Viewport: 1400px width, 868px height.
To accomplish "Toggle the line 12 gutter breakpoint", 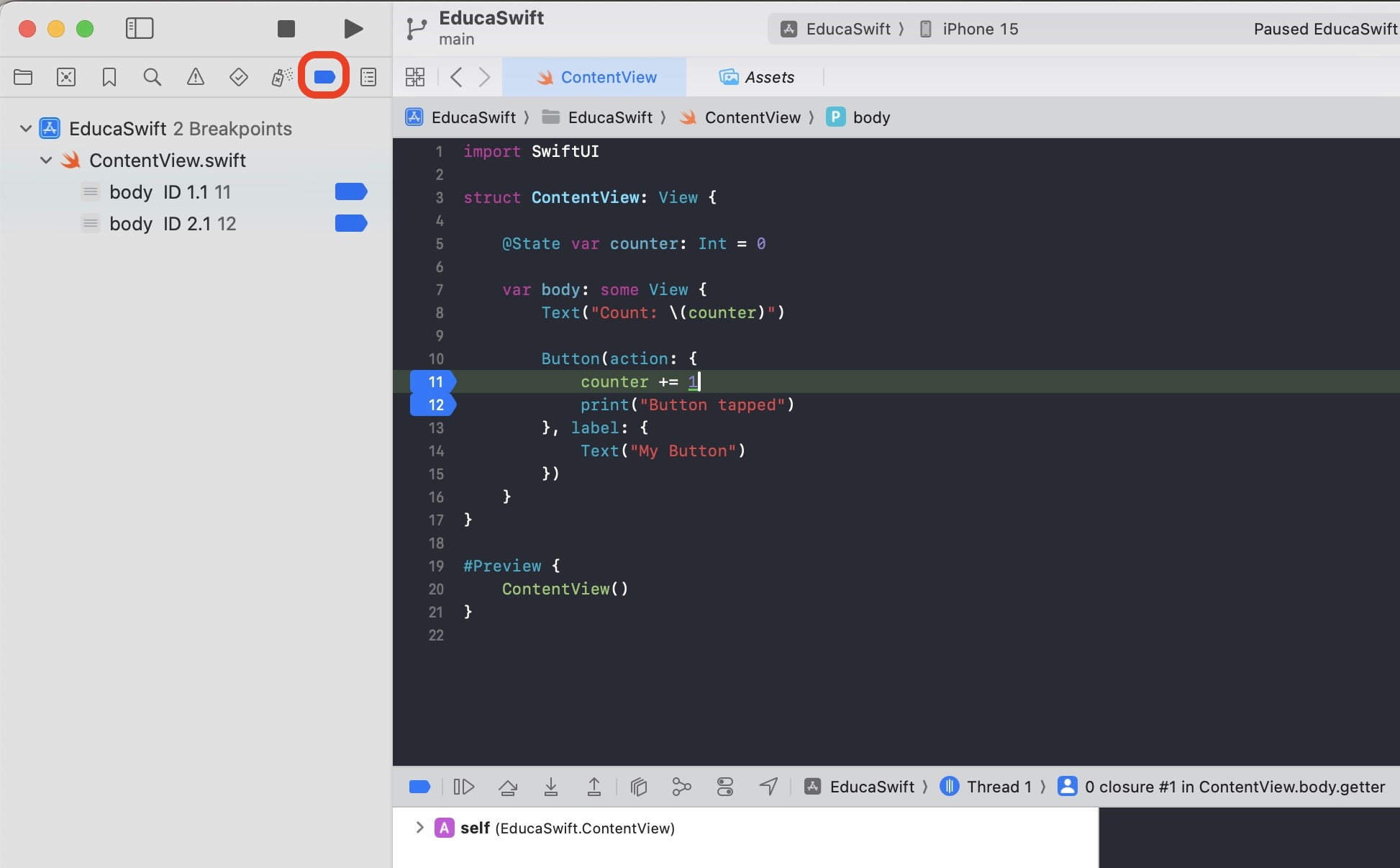I will pyautogui.click(x=433, y=404).
